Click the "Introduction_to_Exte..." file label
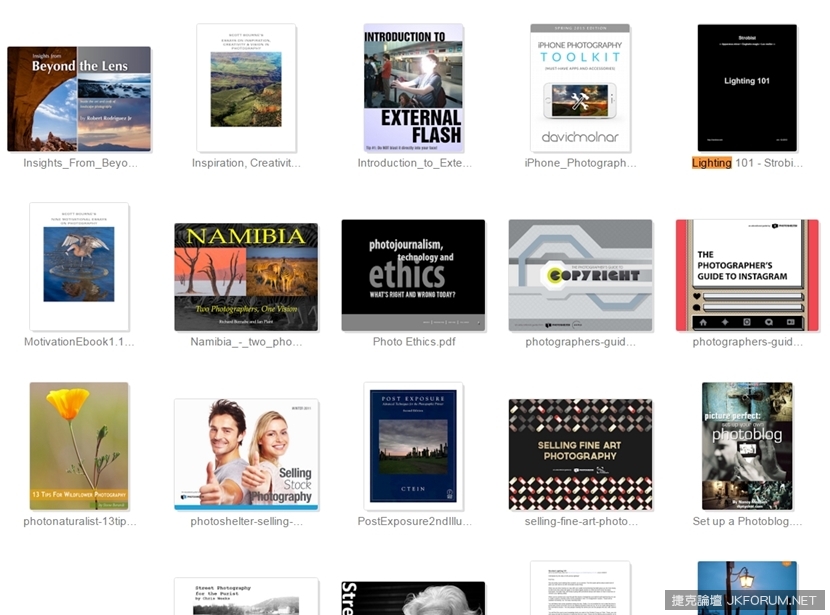Image resolution: width=830 pixels, height=615 pixels. pos(414,163)
